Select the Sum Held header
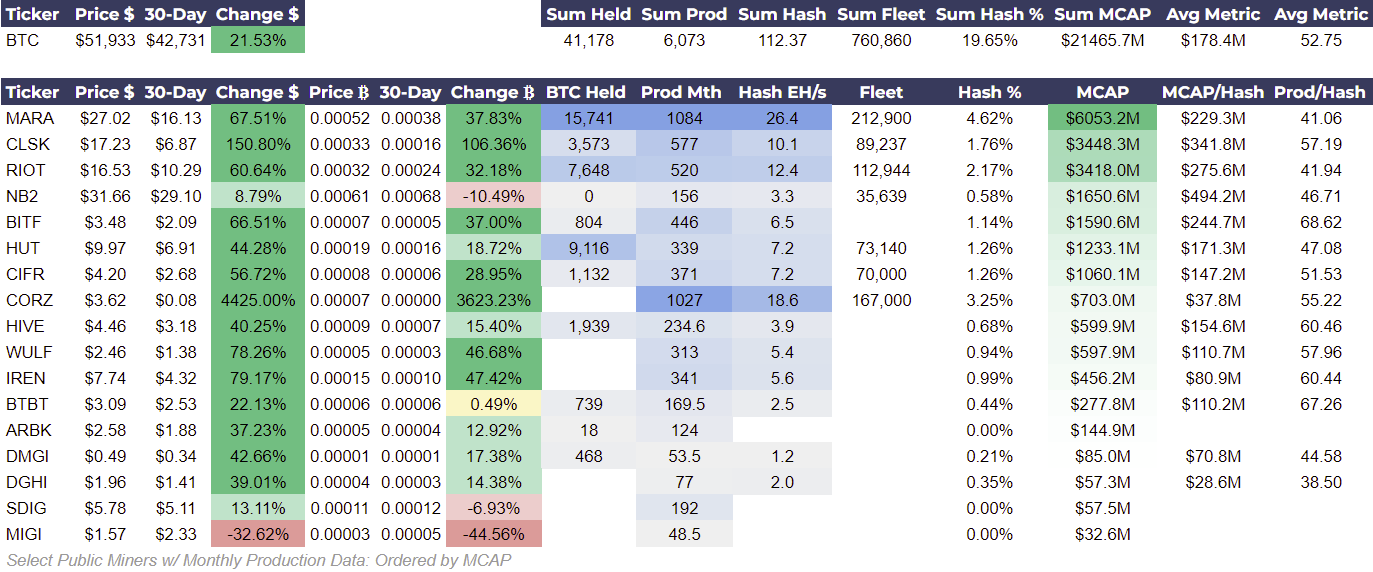 tap(589, 14)
